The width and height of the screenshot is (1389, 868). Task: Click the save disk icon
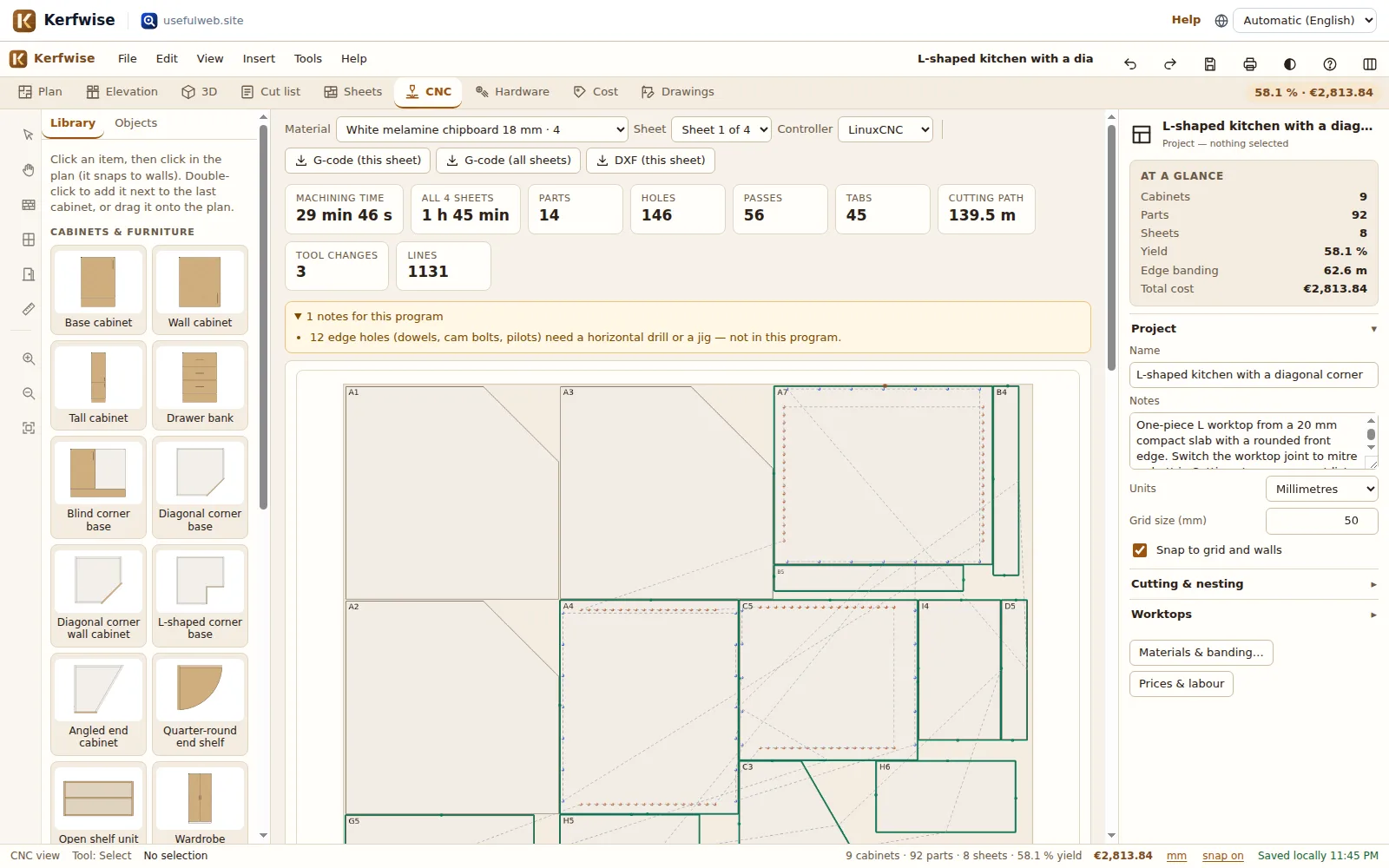(1210, 64)
